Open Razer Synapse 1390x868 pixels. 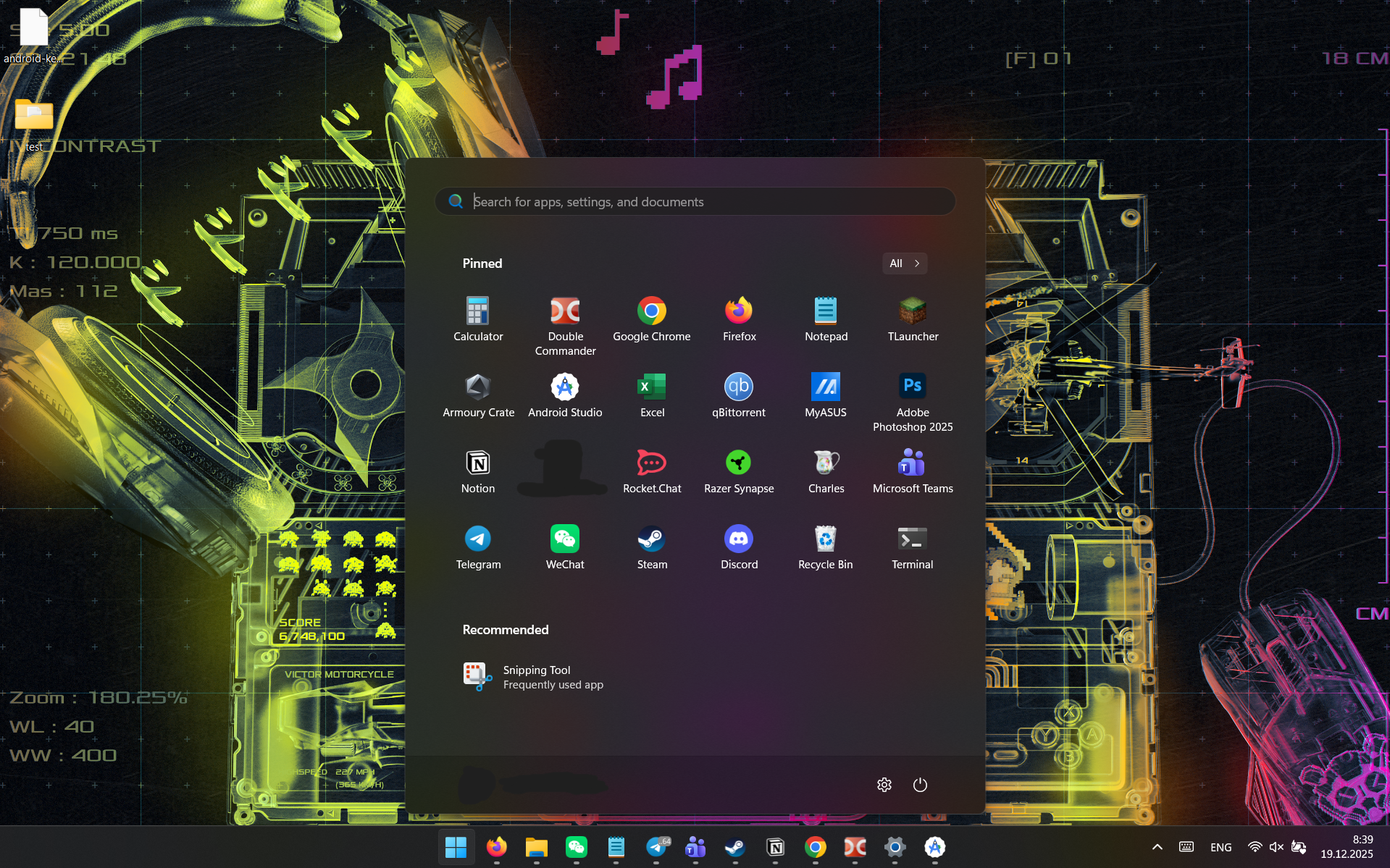pyautogui.click(x=739, y=471)
